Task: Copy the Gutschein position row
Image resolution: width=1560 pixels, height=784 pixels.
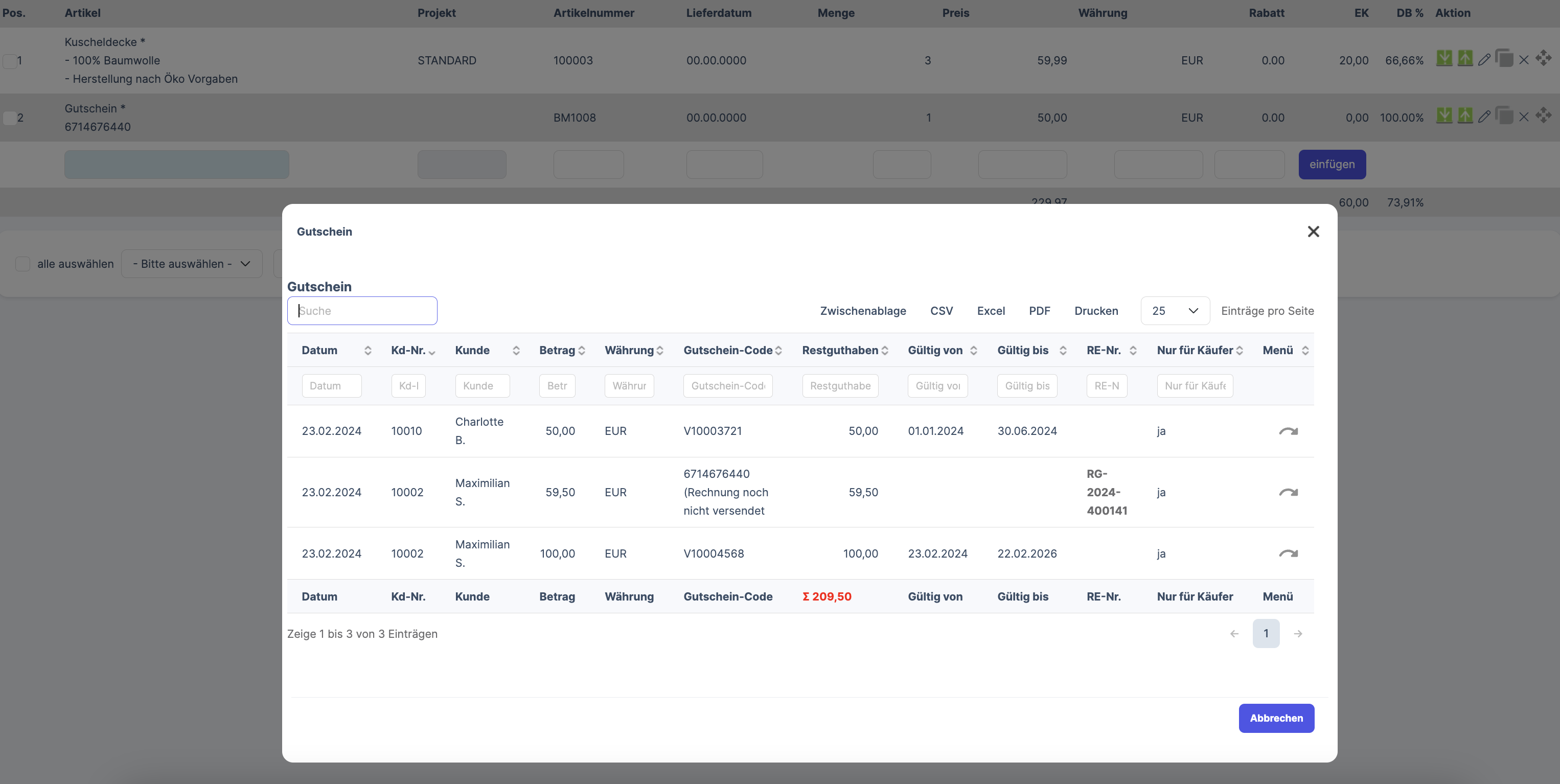Action: 1504,116
